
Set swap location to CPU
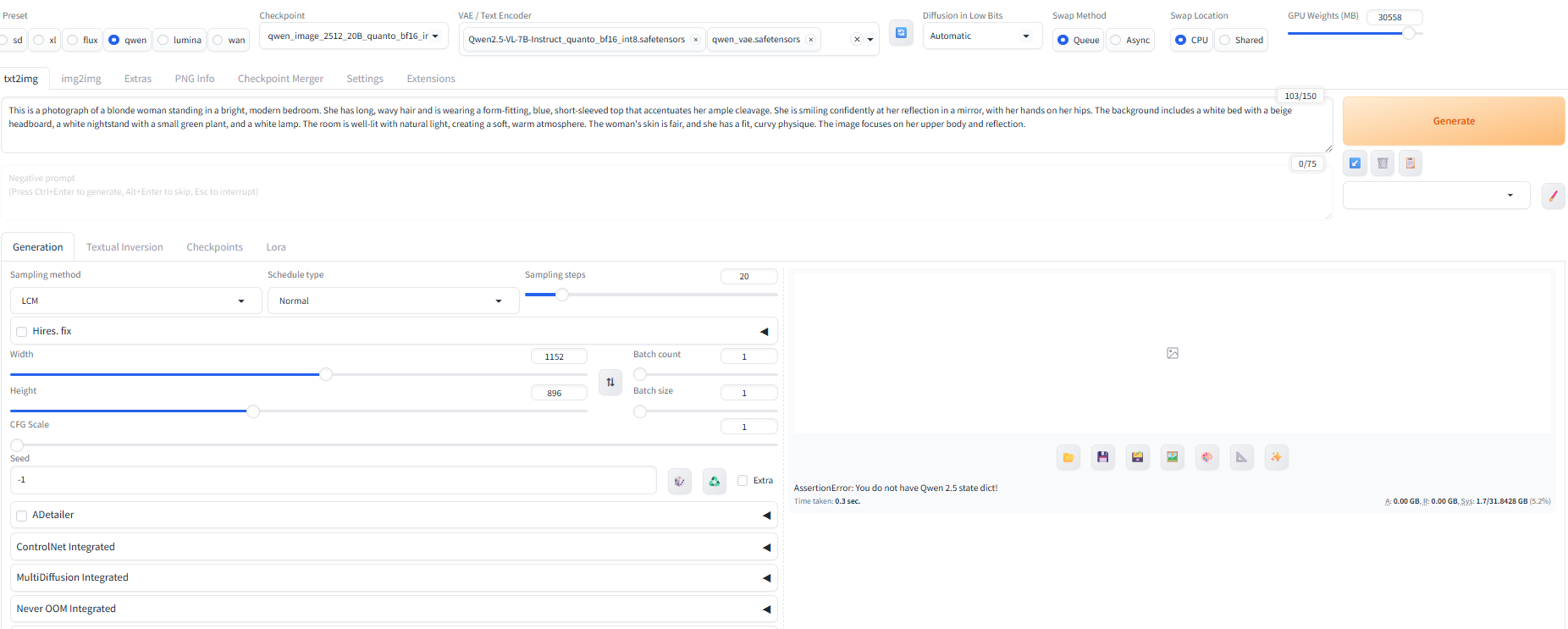click(x=1191, y=40)
